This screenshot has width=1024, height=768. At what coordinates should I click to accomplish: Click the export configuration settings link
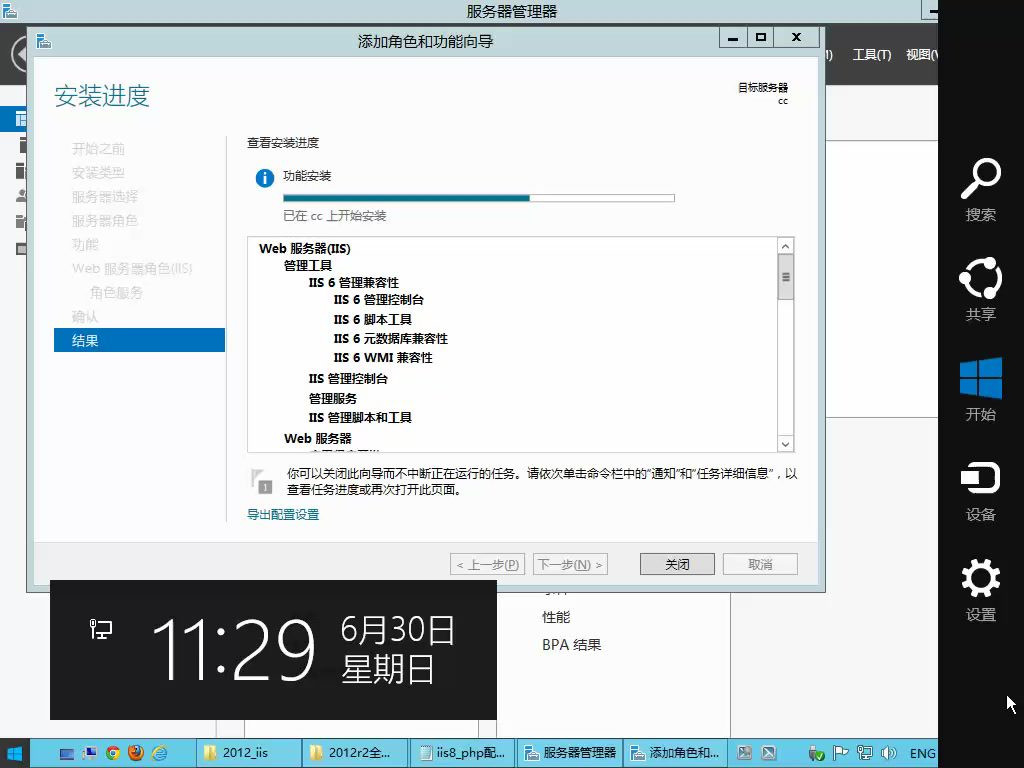[x=283, y=514]
